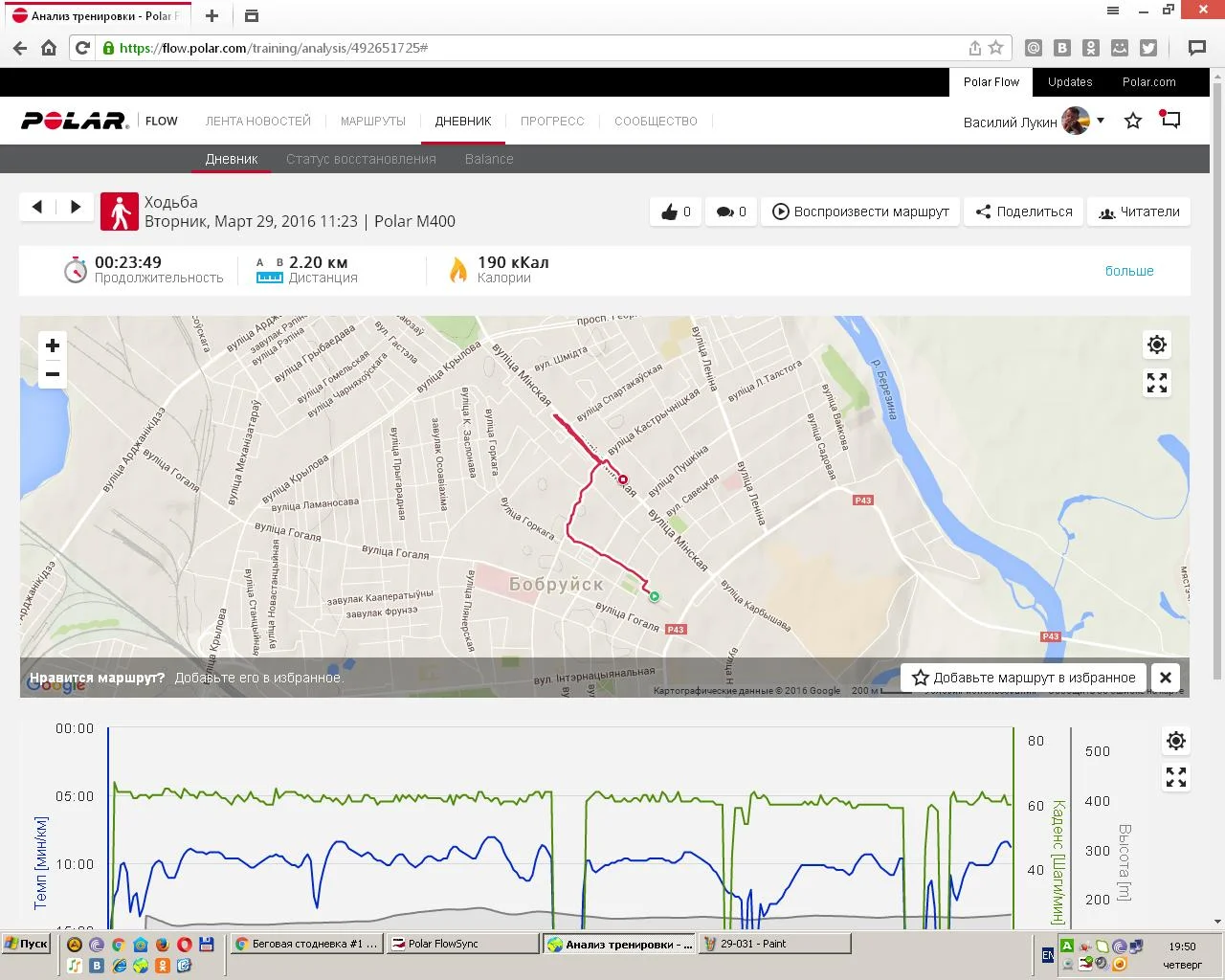Open comments for this training

point(731,212)
